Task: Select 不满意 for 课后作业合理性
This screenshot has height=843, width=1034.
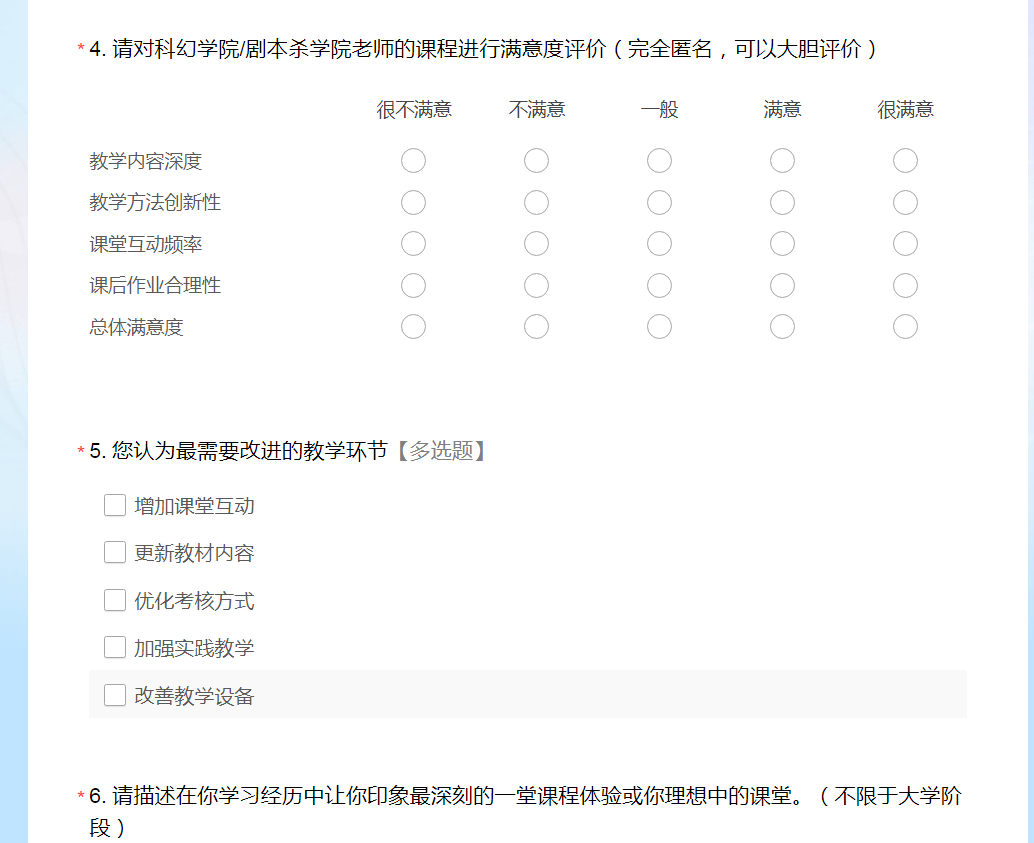Action: click(536, 286)
